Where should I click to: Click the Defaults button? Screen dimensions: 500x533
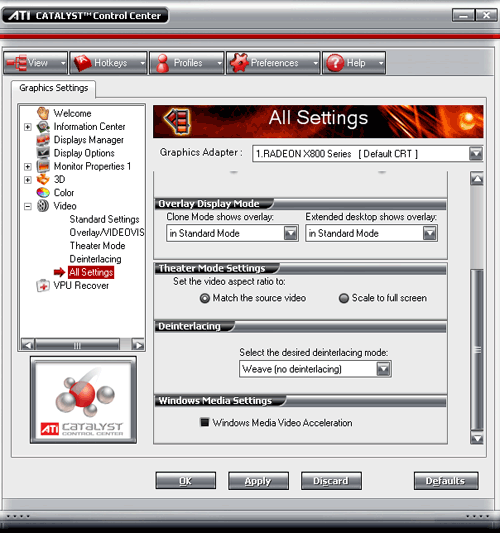pyautogui.click(x=446, y=481)
